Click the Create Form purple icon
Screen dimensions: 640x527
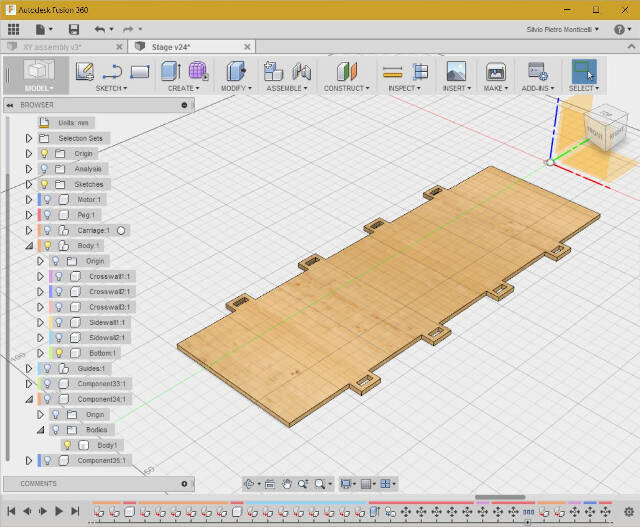(x=198, y=71)
